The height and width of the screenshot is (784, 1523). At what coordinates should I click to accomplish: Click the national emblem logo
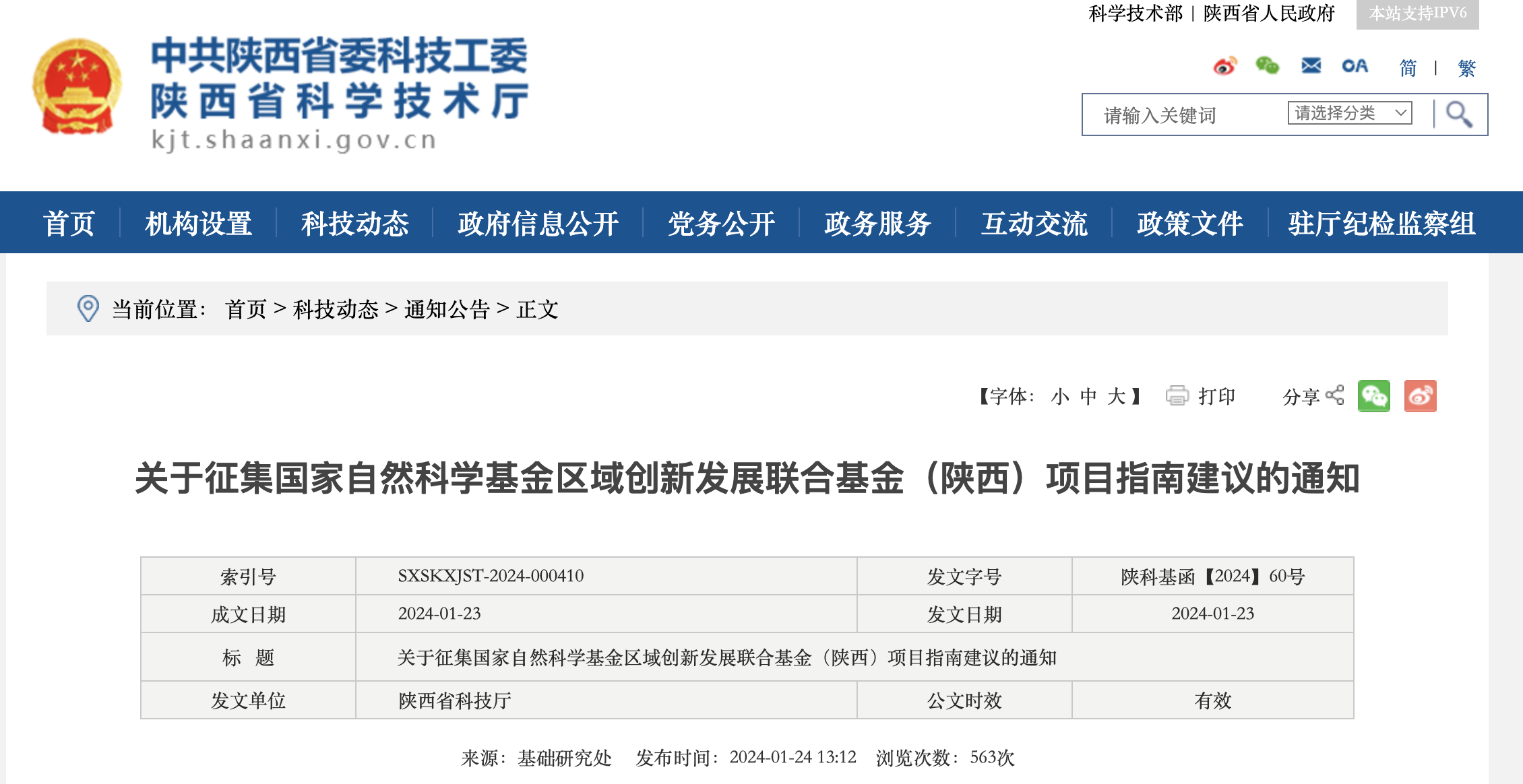coord(77,86)
